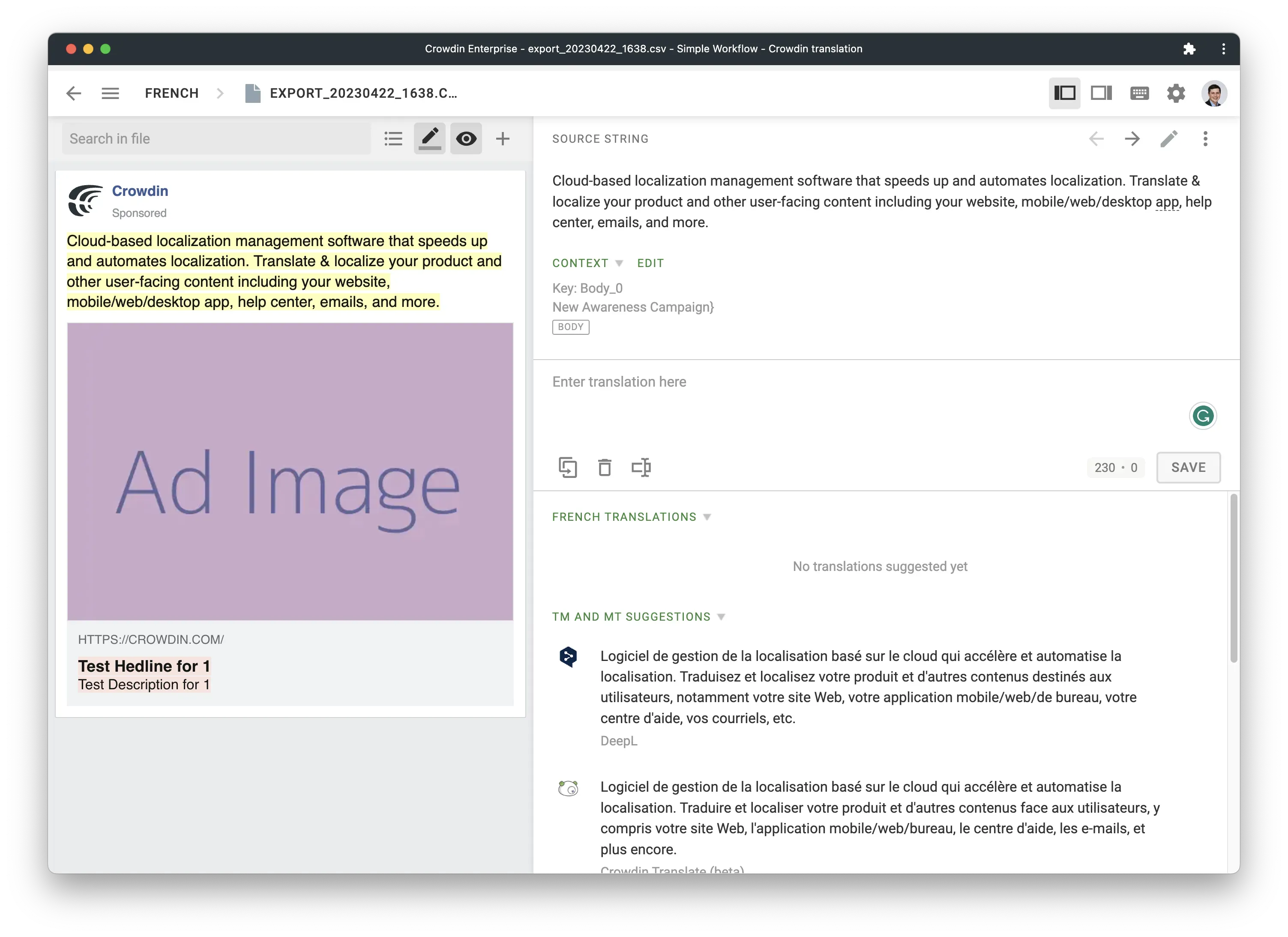Viewport: 1288px width, 937px height.
Task: Click the SAVE translation button
Action: pos(1189,466)
